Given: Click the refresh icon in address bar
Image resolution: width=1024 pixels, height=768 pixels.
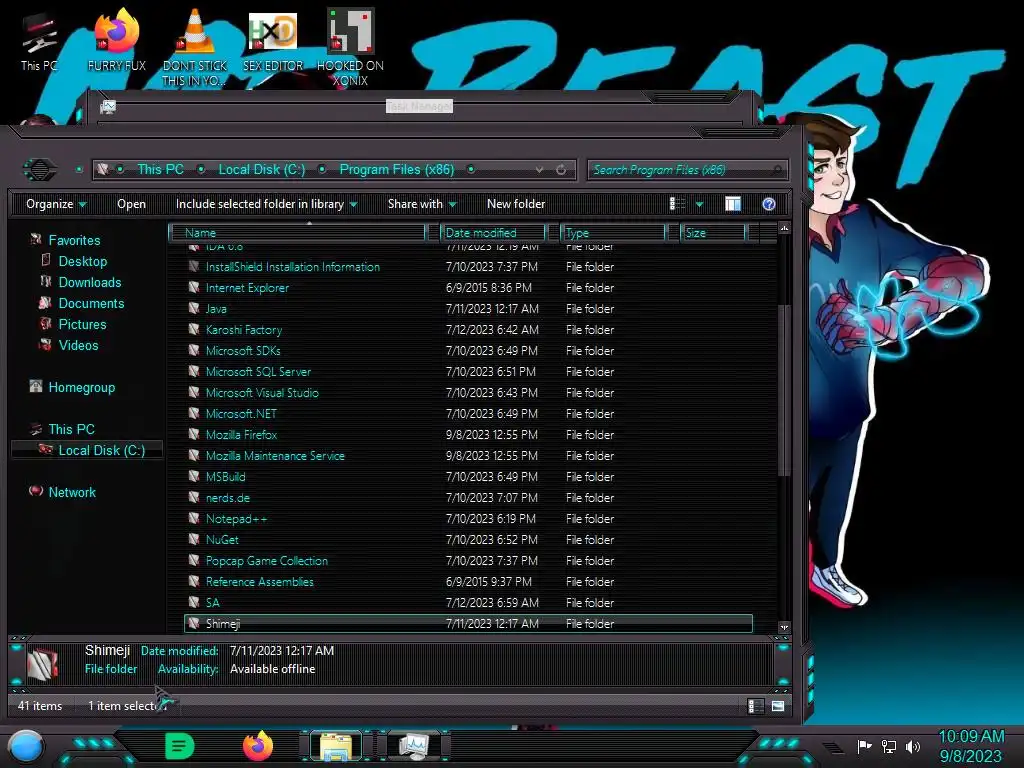Looking at the screenshot, I should point(561,170).
